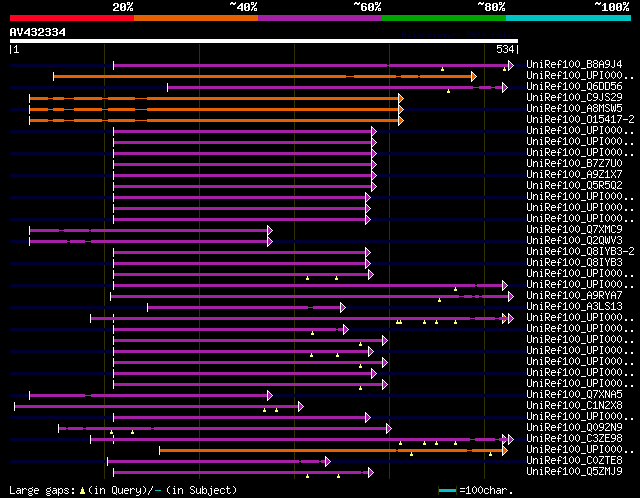Image resolution: width=640 pixels, height=498 pixels.
Task: Click the cyan 100char scale bar
Action: click(448, 490)
